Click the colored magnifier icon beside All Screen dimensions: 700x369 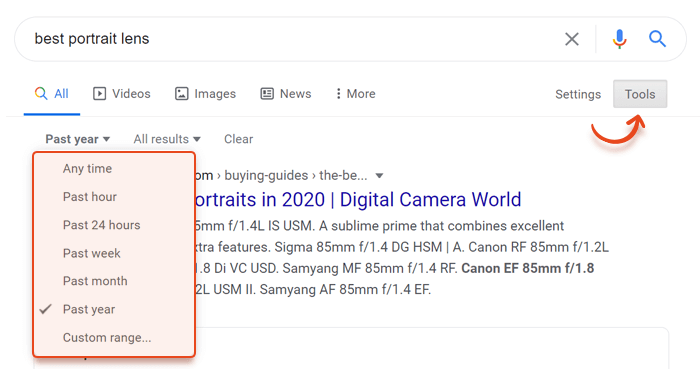click(41, 93)
